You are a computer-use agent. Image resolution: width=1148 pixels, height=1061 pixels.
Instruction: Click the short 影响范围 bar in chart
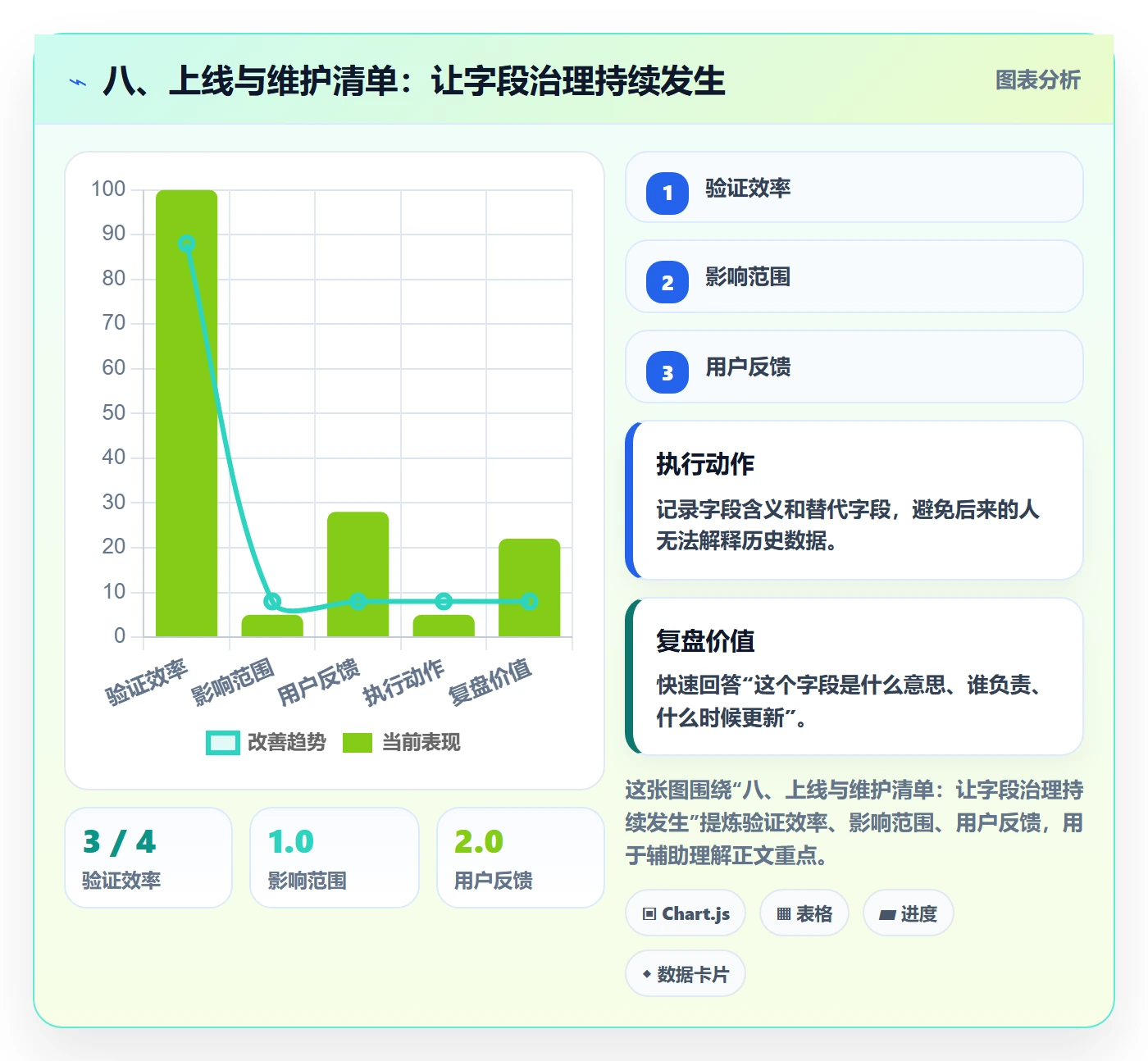272,626
